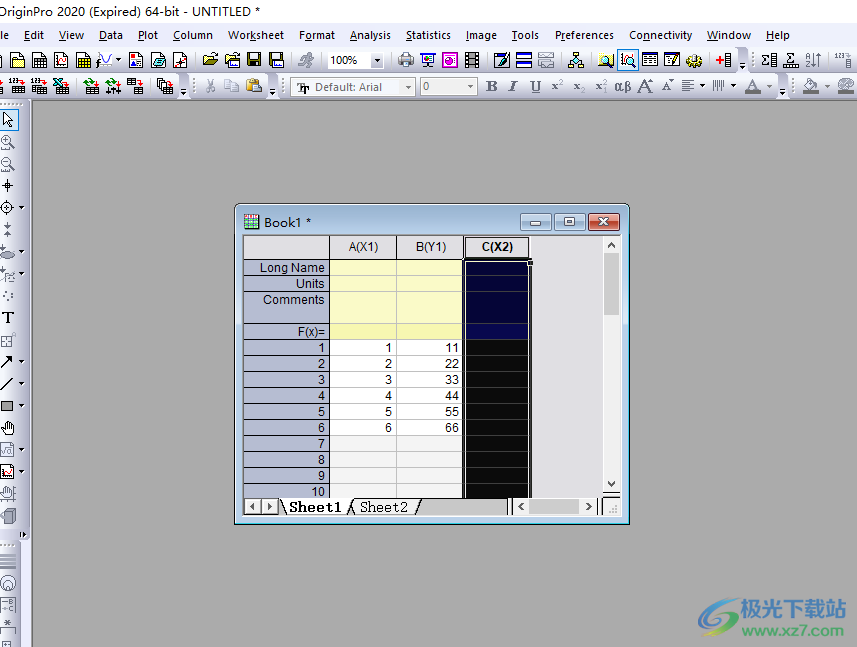Toggle Subscript formatting
Viewport: 857px width, 647px height.
click(x=579, y=86)
